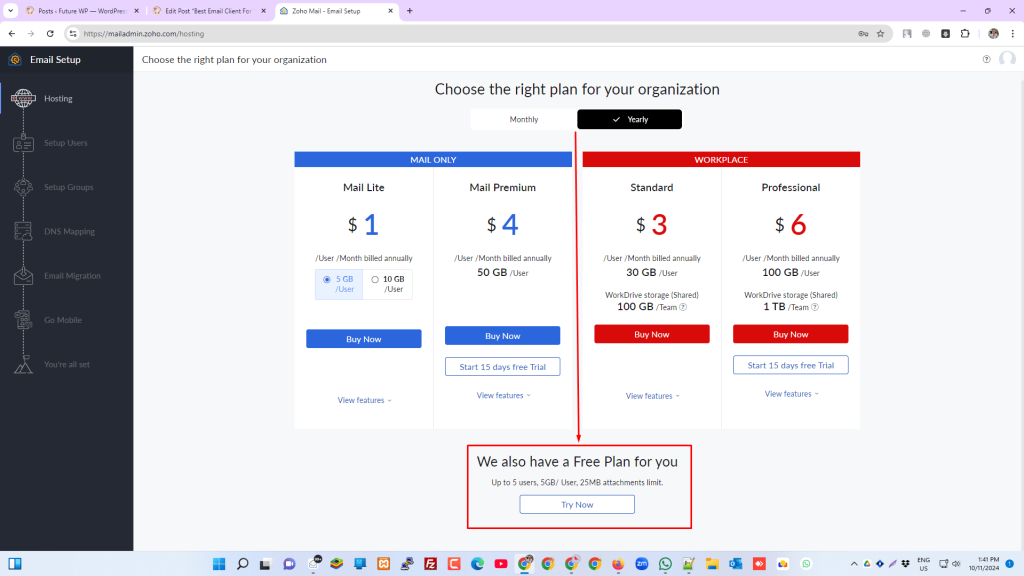Click the You're all set step icon
Viewport: 1024px width, 576px height.
tap(23, 364)
